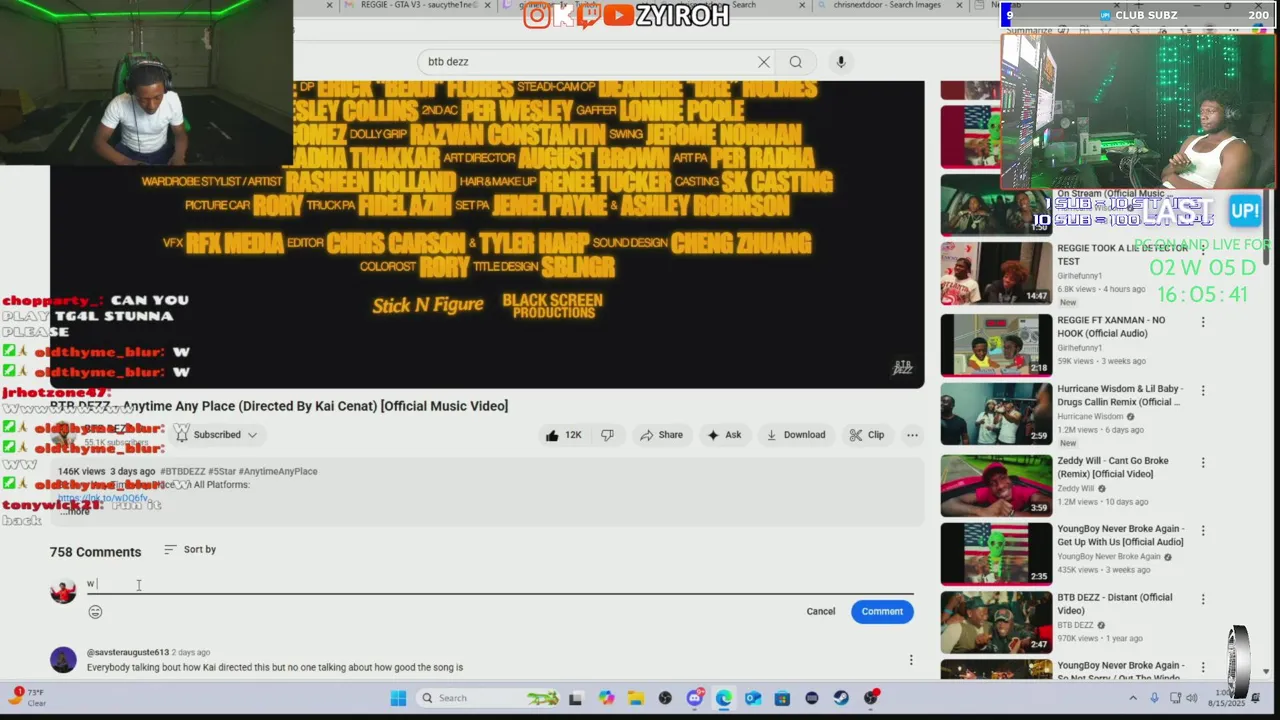Viewport: 1280px width, 720px height.
Task: Expand description with '...more' link
Action: coord(75,511)
